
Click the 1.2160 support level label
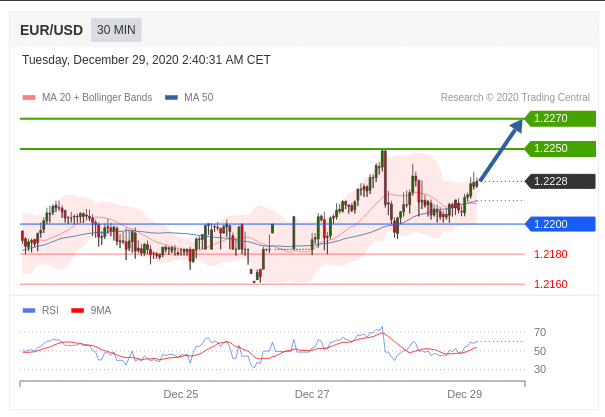pyautogui.click(x=551, y=284)
